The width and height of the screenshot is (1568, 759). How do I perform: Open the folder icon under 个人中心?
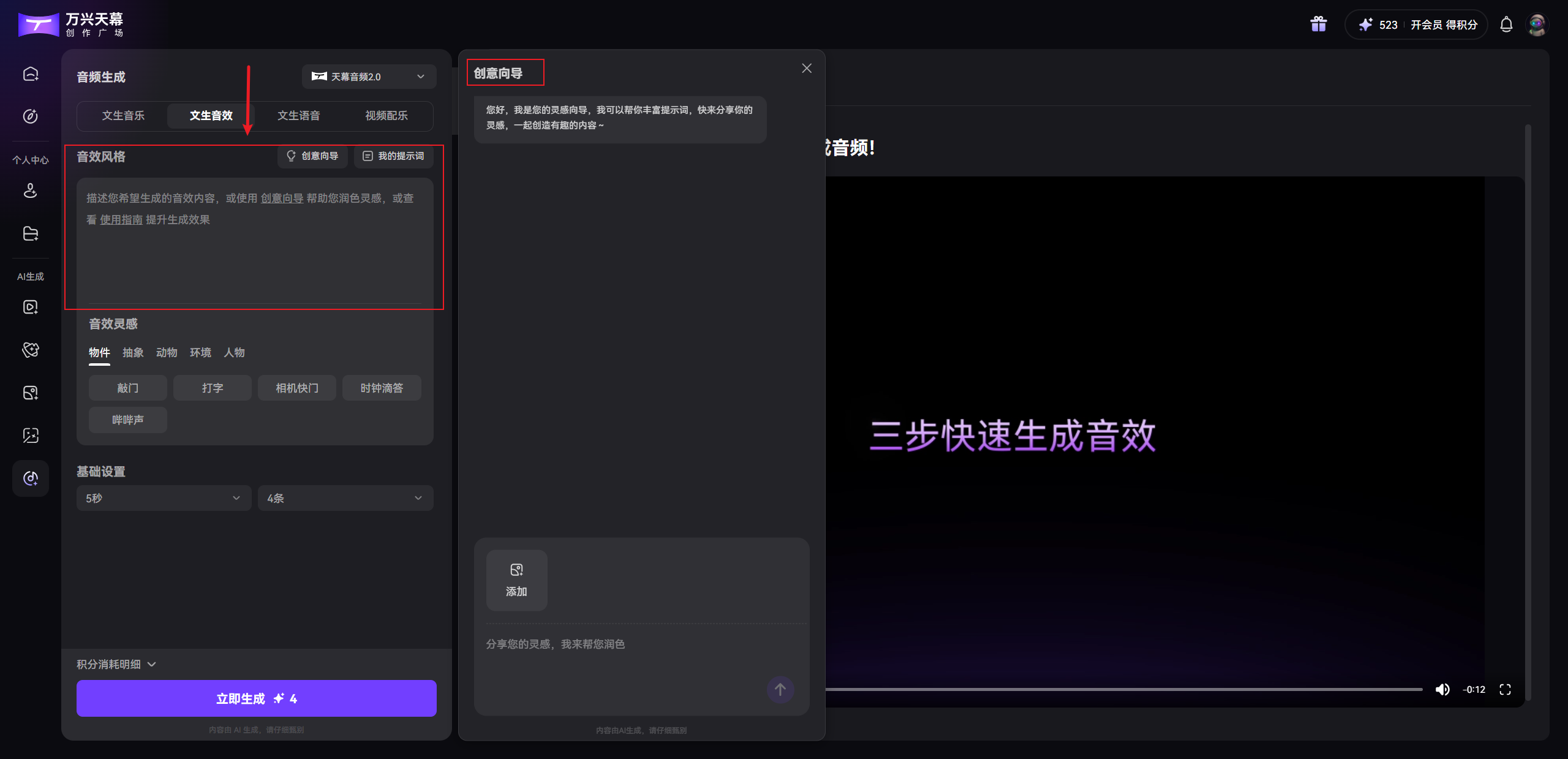pos(30,233)
